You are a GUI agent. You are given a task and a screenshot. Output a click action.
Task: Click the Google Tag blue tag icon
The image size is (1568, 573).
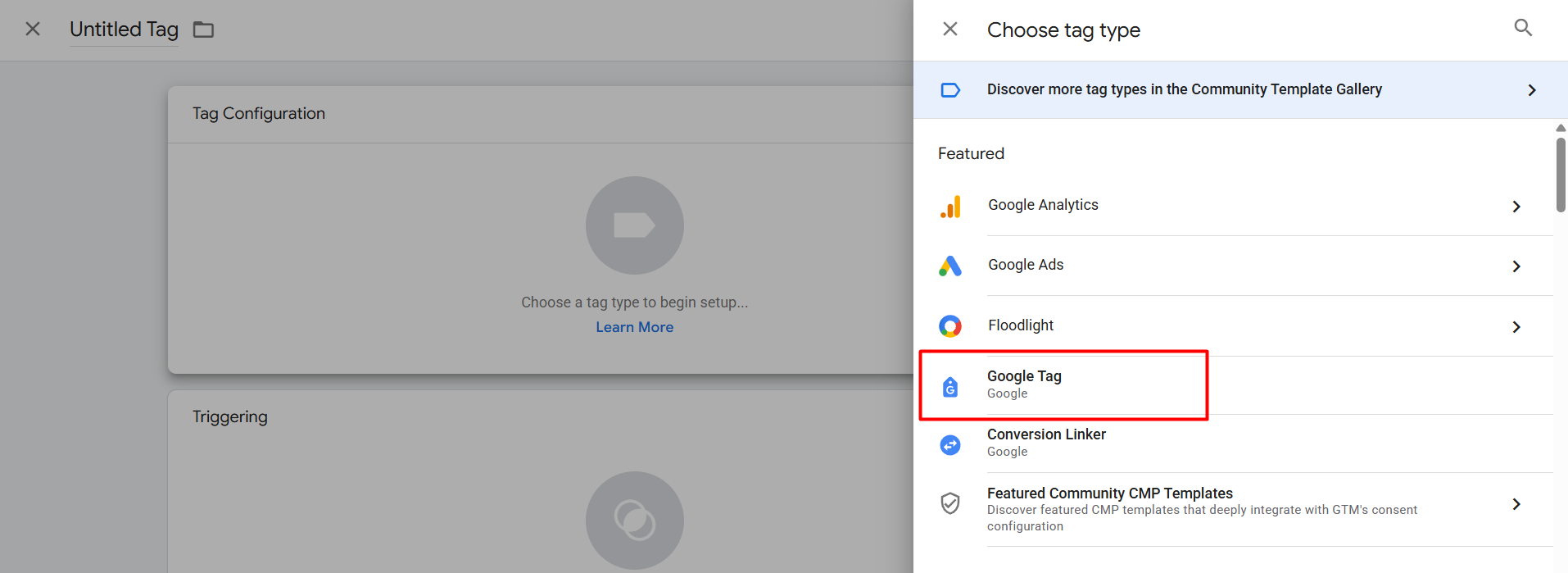coord(950,387)
